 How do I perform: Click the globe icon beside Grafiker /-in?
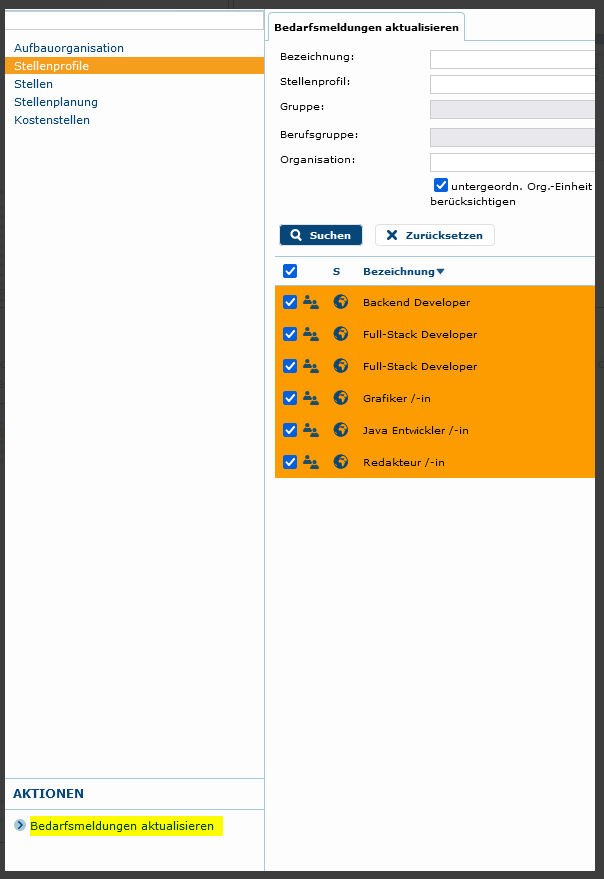[340, 398]
